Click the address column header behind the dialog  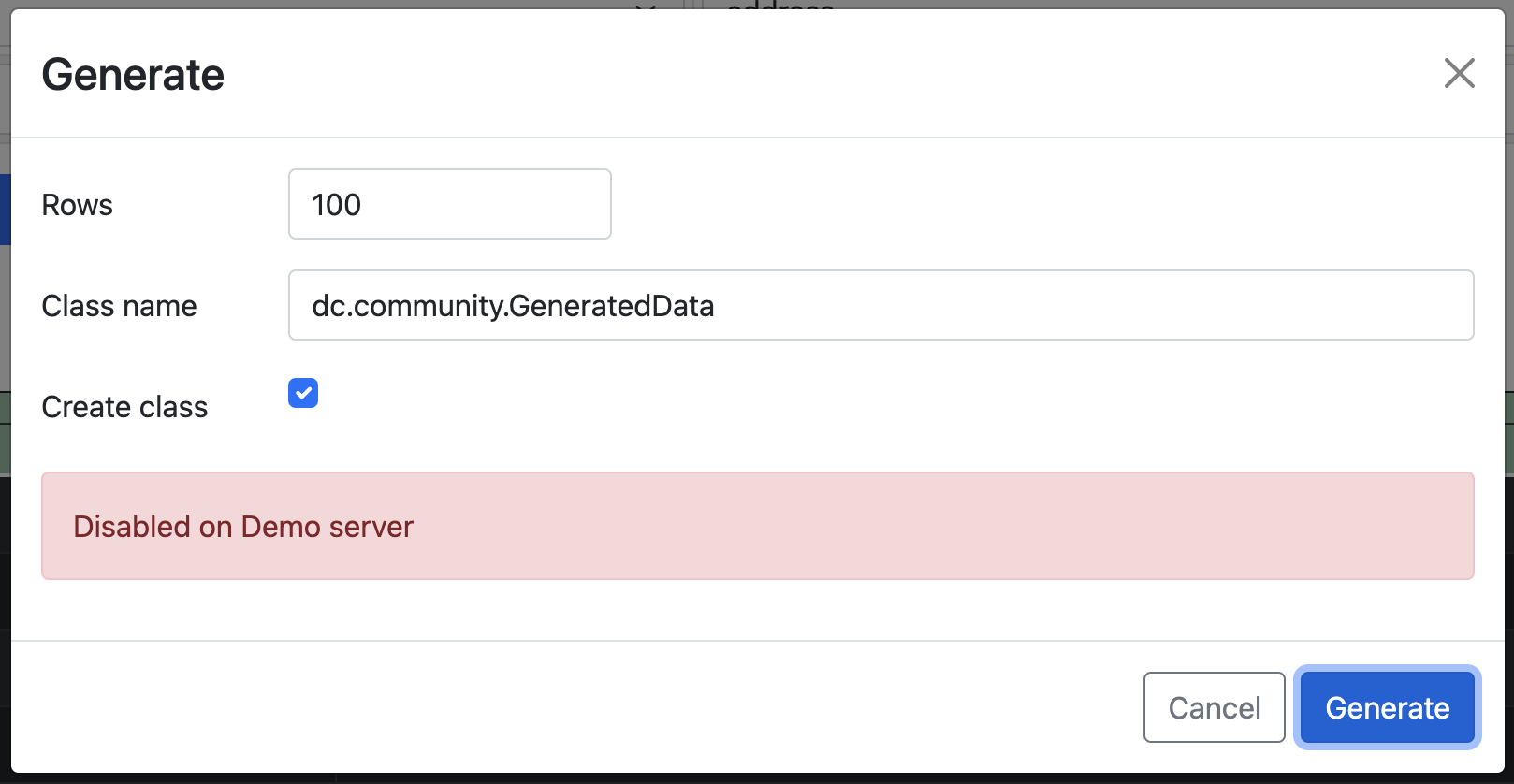click(x=778, y=7)
